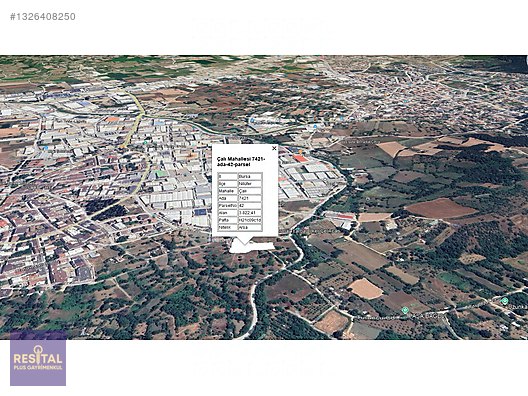Select the Nitelik Arsa value cell
Viewport: 528px width, 396px height.
(250, 227)
